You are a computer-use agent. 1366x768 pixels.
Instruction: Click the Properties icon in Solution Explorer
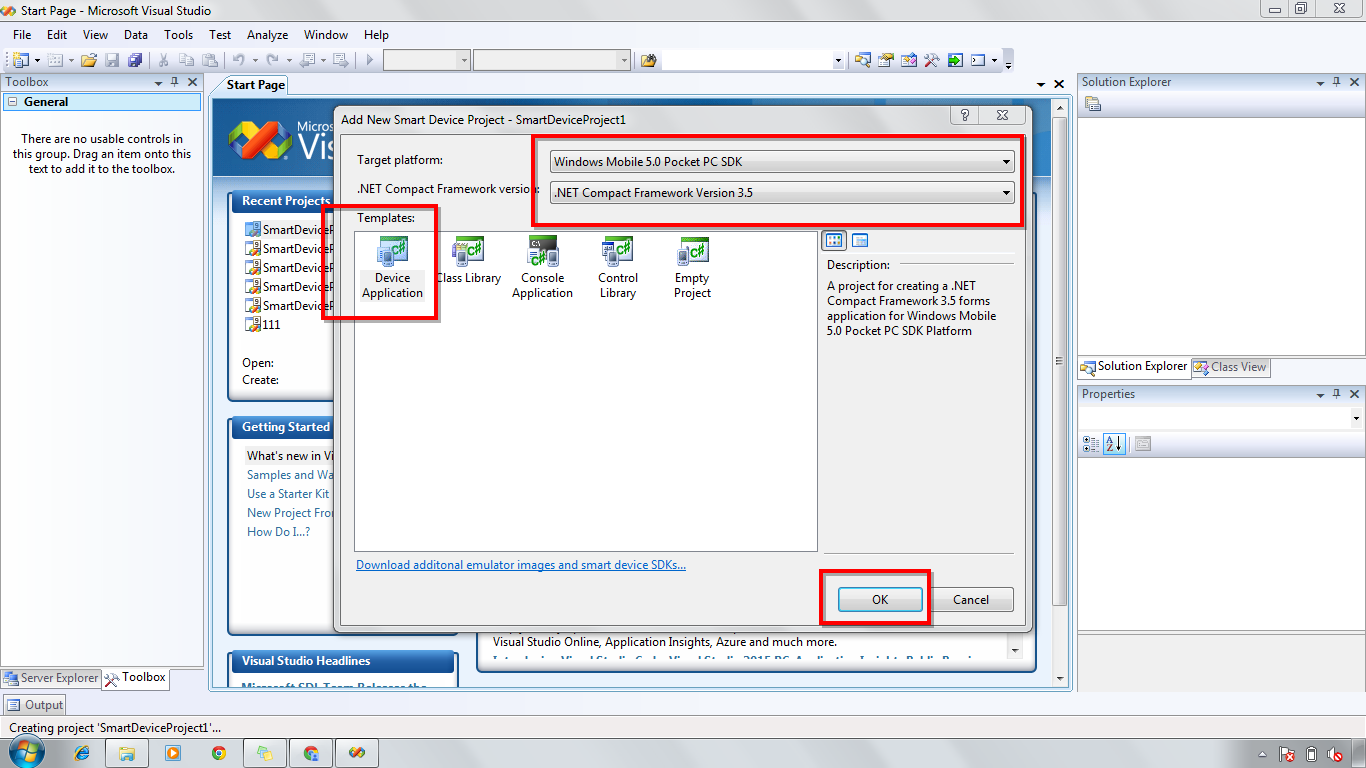click(x=1093, y=104)
